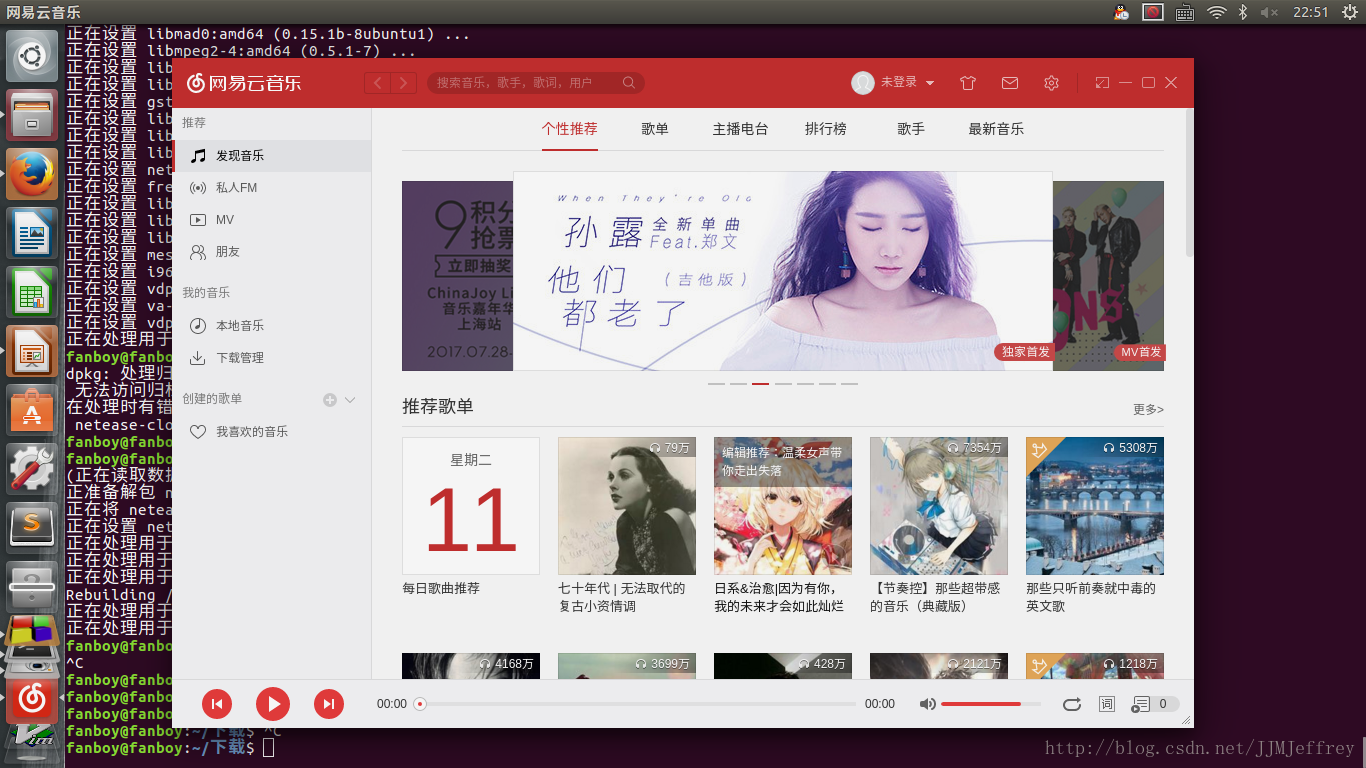This screenshot has height=768, width=1366.
Task: Click the 未登录 avatar icon
Action: [x=863, y=83]
